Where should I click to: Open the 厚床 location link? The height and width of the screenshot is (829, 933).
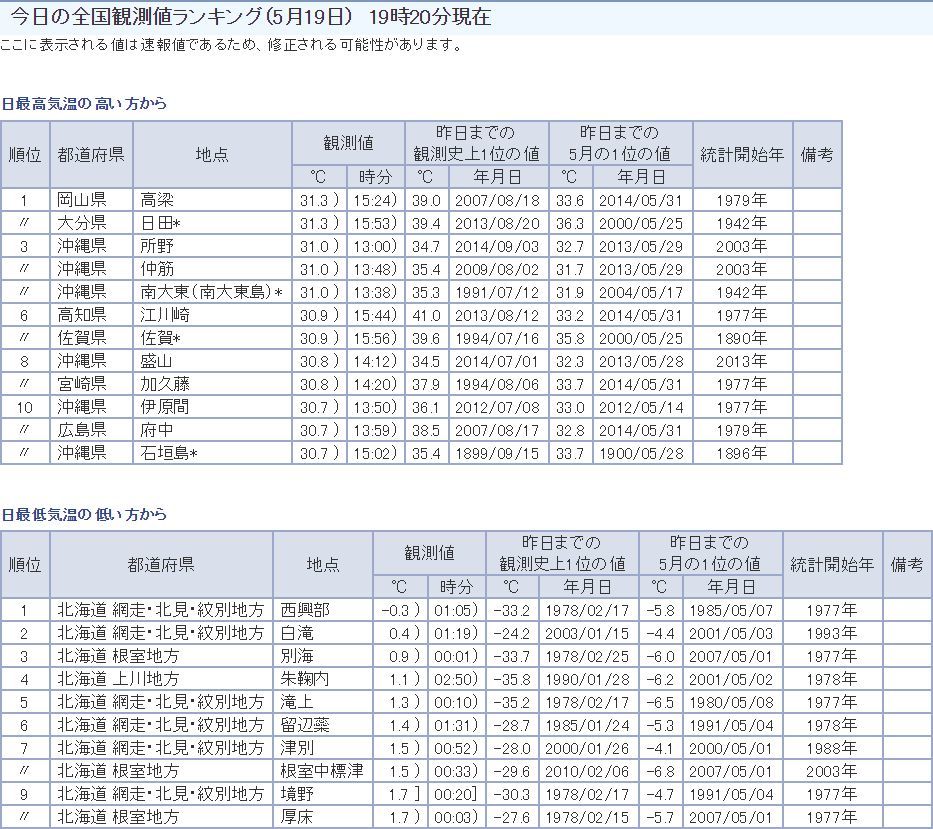(296, 817)
